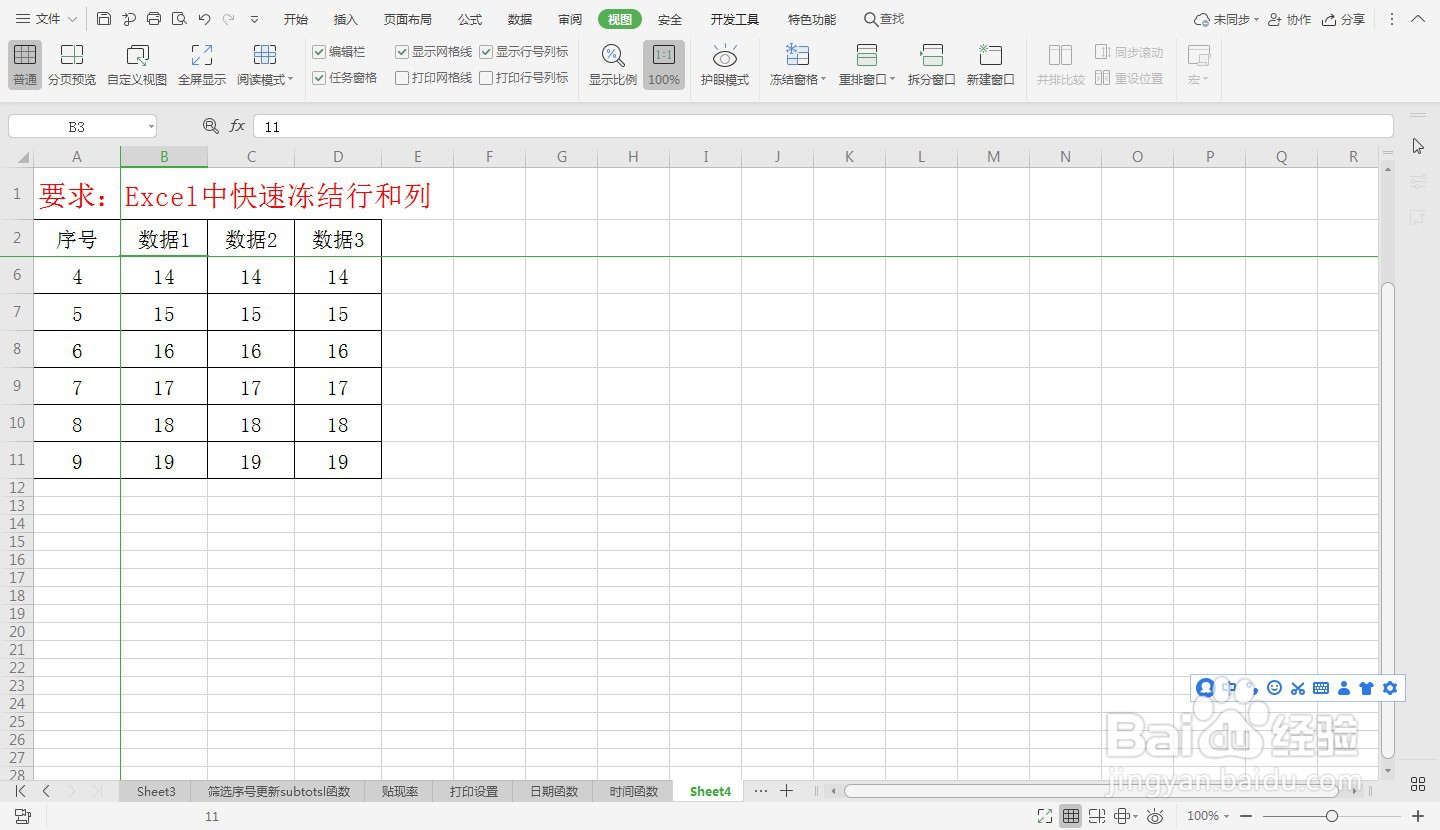Click the emoji smiley in IME toolbar

point(1274,688)
